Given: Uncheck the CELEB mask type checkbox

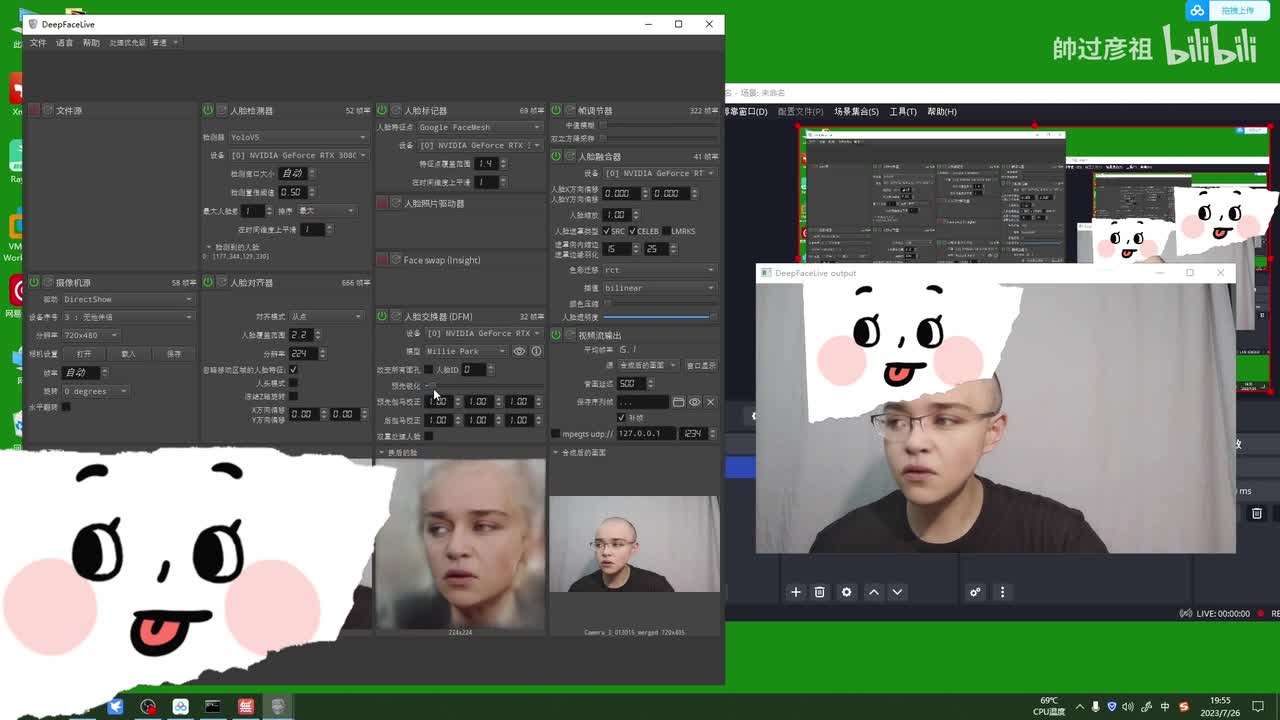Looking at the screenshot, I should [632, 231].
